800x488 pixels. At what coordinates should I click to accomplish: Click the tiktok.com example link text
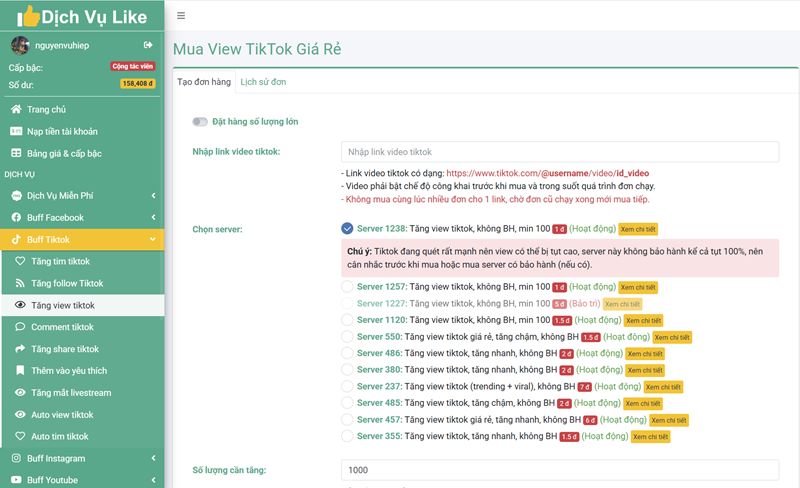tap(547, 173)
